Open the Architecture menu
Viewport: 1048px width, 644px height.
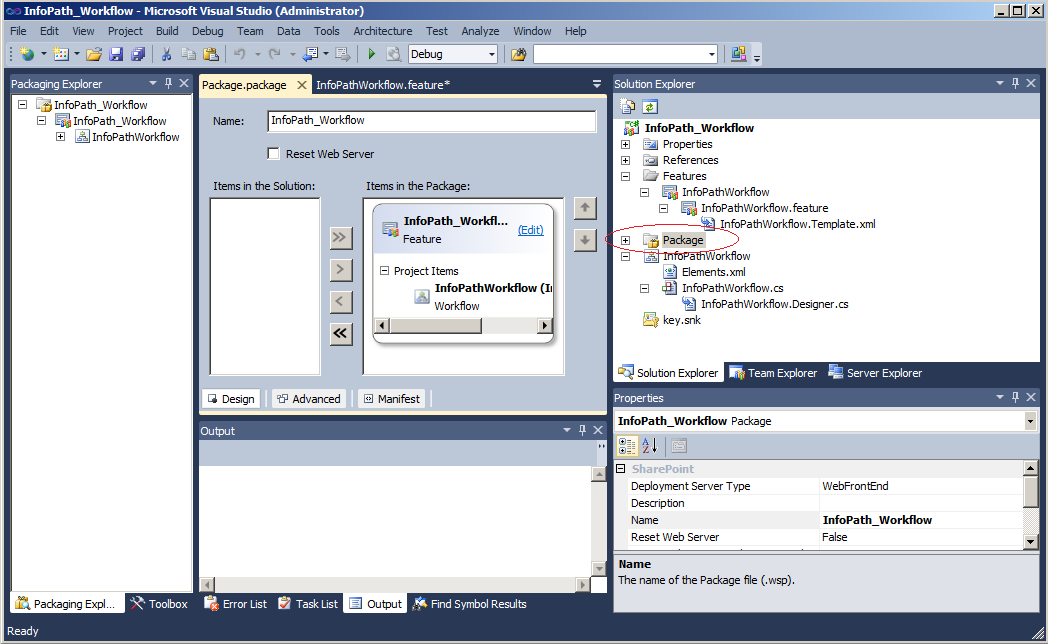(383, 31)
